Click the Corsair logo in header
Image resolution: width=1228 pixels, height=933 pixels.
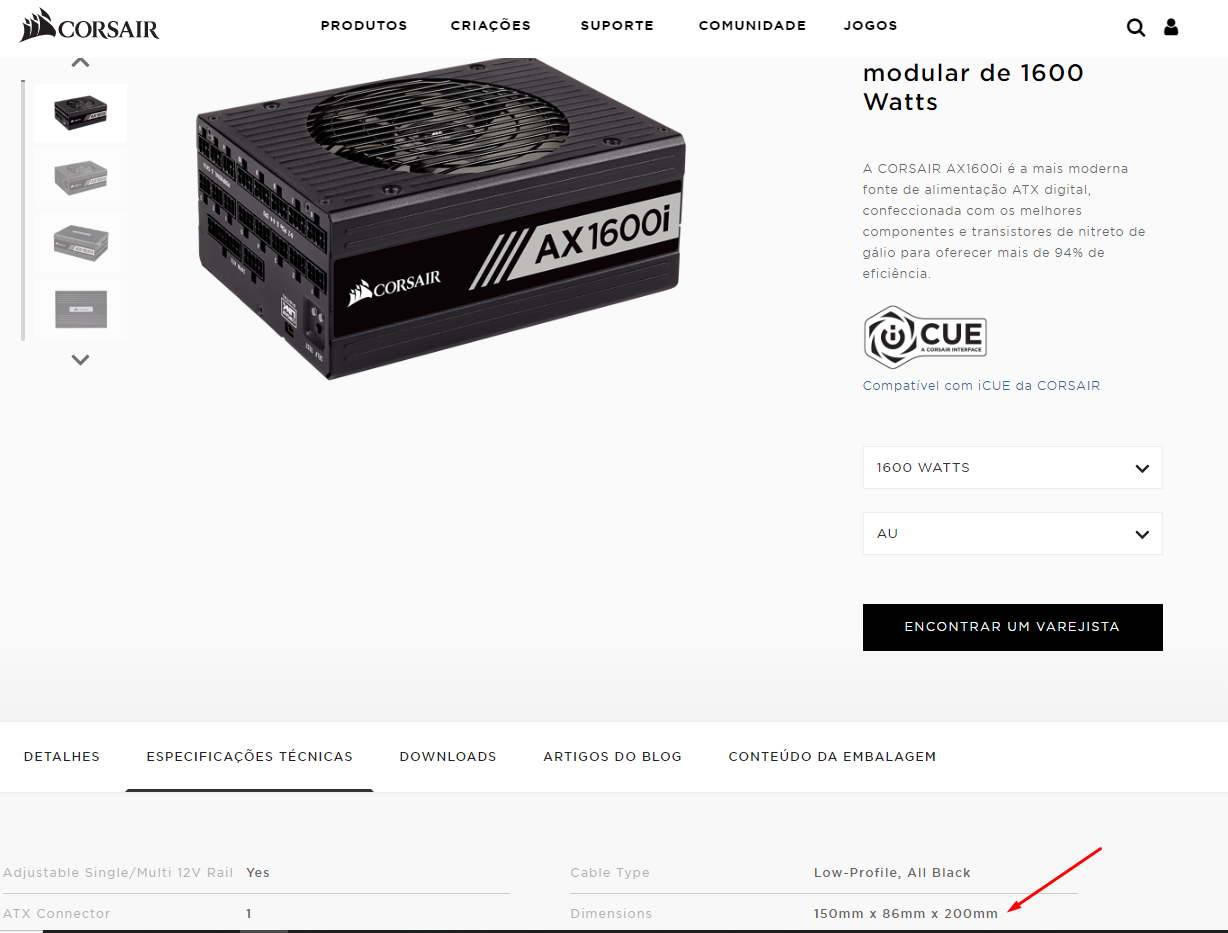pos(89,25)
